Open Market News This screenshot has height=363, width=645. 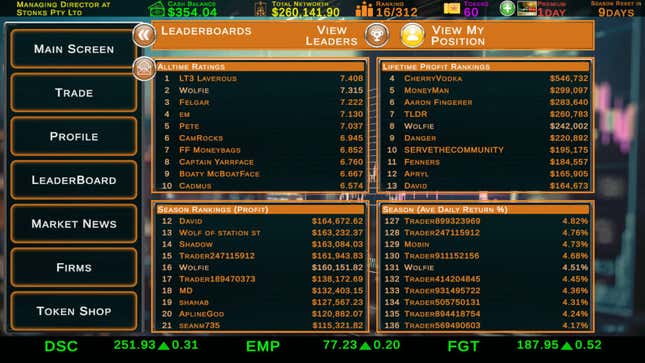[74, 223]
